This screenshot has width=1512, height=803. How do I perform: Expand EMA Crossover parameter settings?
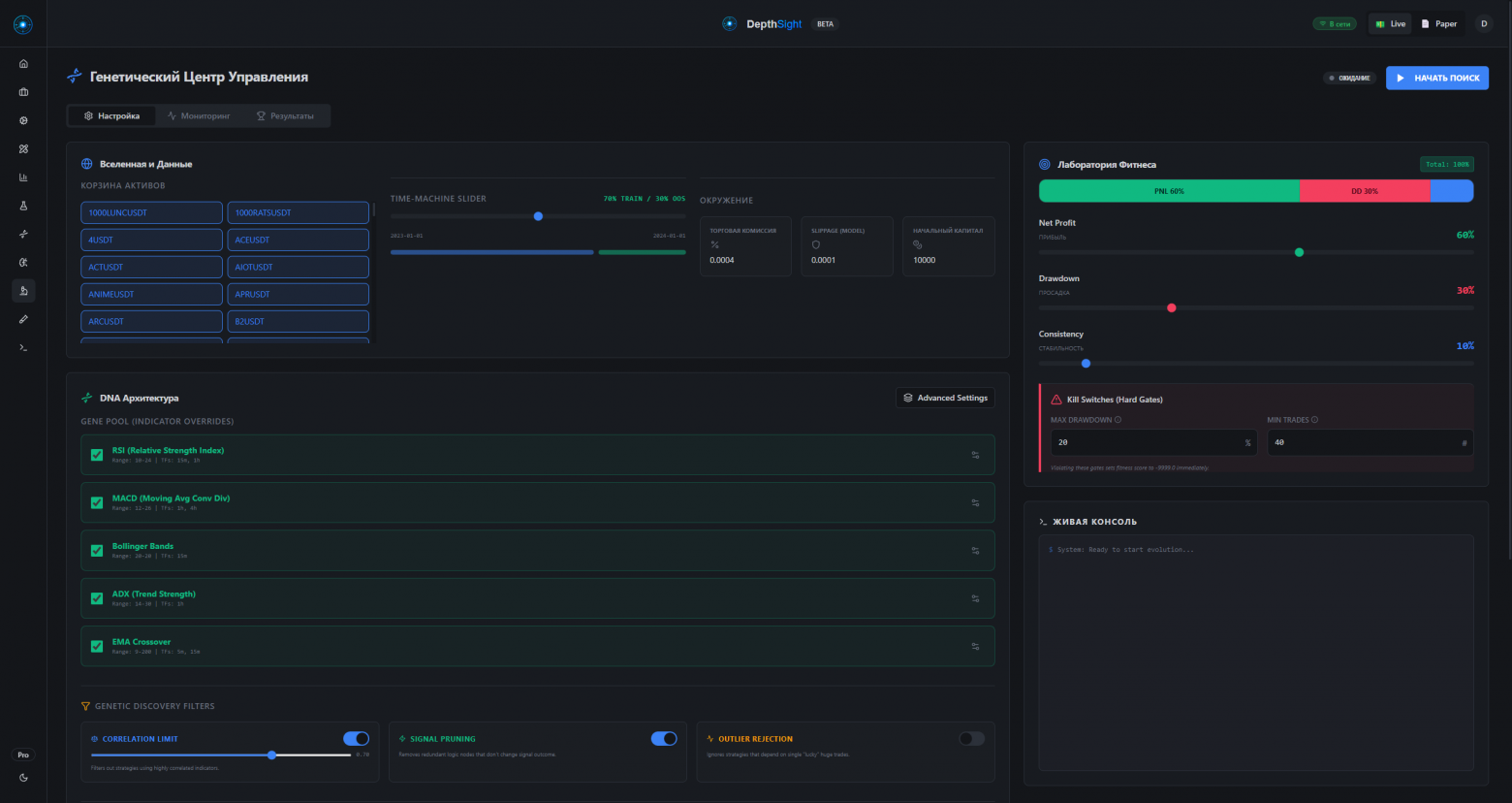point(975,646)
